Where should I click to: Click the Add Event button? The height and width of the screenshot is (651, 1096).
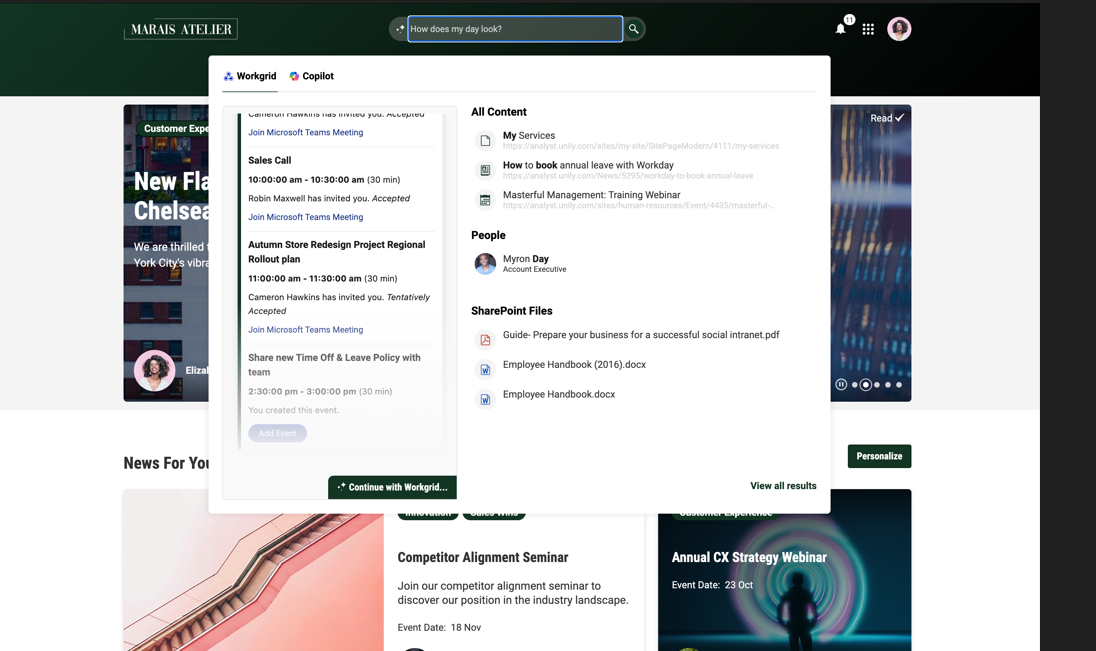point(277,434)
